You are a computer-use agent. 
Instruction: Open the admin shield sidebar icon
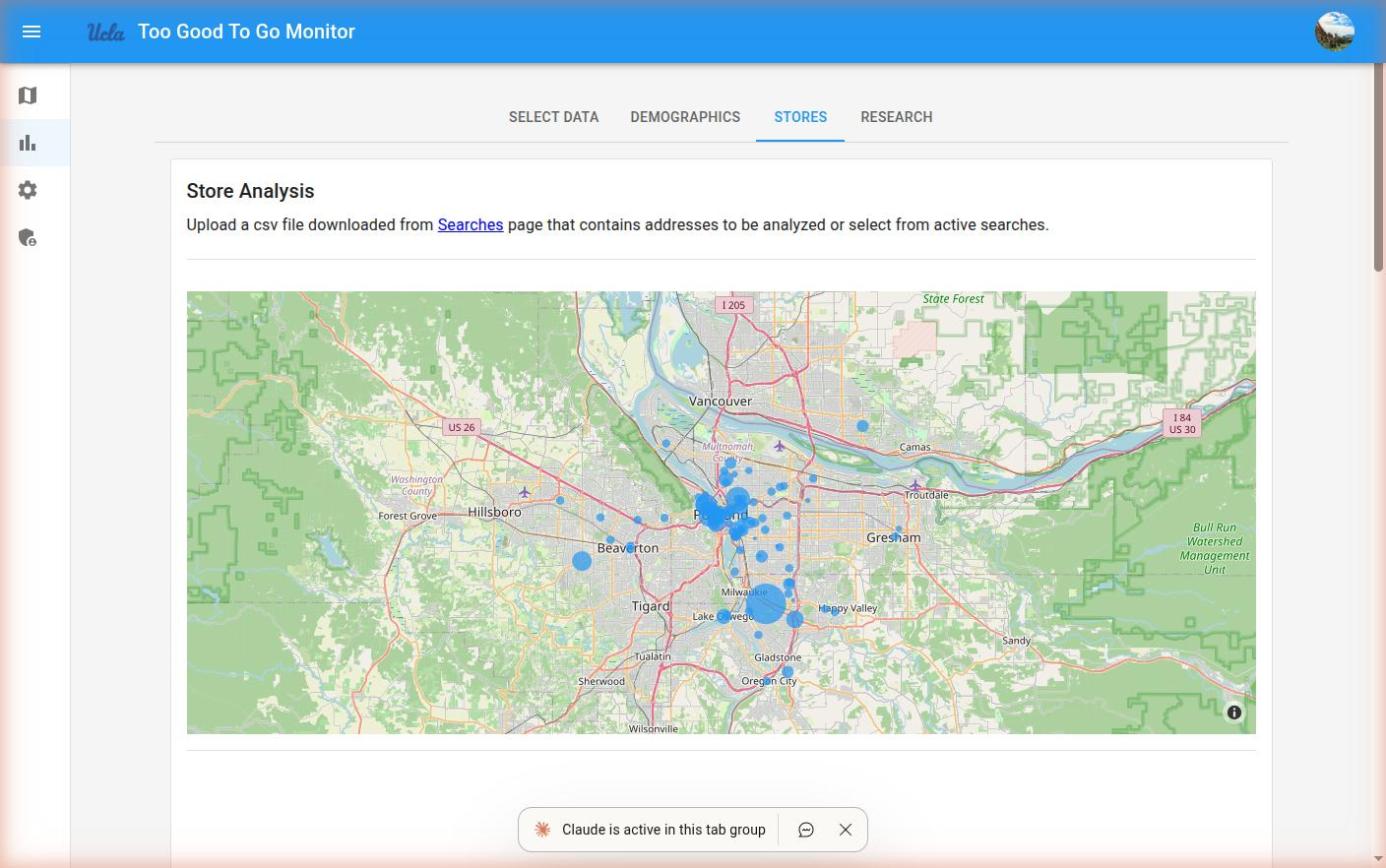coord(28,238)
